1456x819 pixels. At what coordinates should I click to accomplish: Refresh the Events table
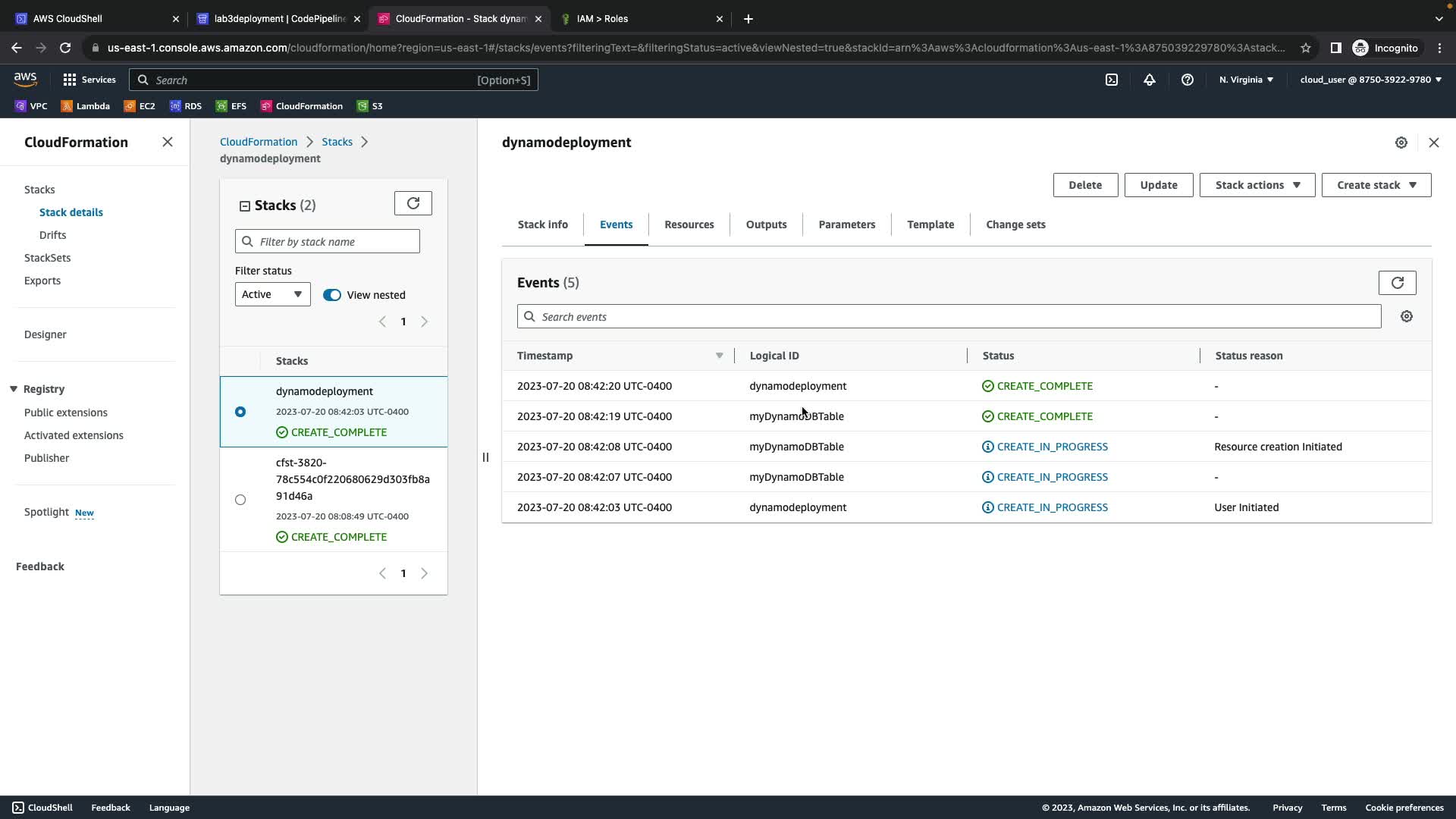tap(1397, 283)
